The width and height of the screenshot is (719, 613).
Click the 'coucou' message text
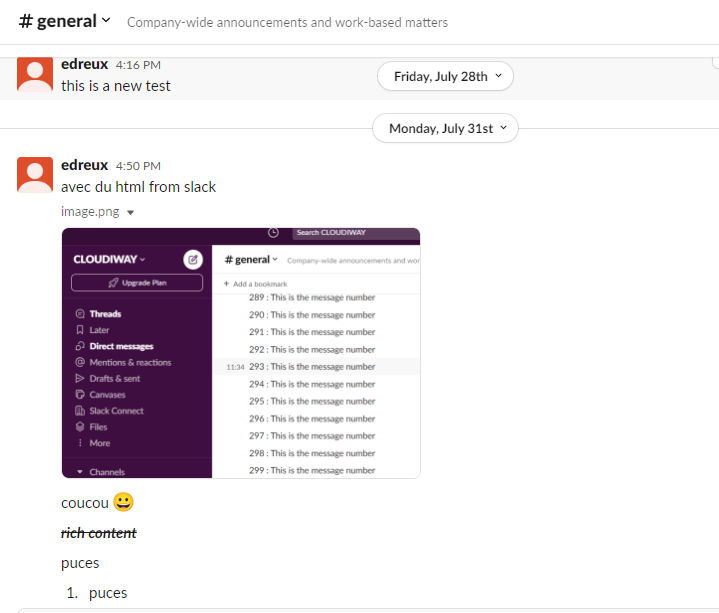(x=85, y=503)
